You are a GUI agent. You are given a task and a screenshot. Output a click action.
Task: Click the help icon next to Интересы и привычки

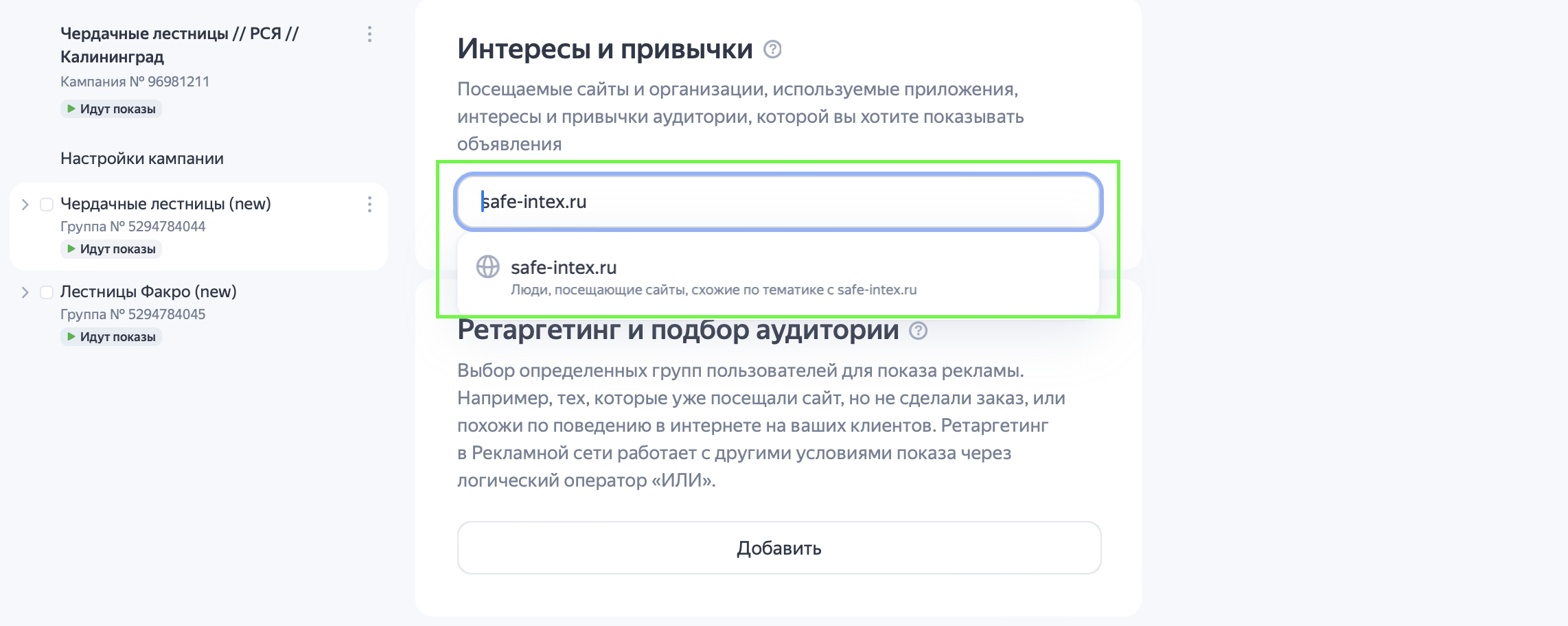pyautogui.click(x=774, y=49)
